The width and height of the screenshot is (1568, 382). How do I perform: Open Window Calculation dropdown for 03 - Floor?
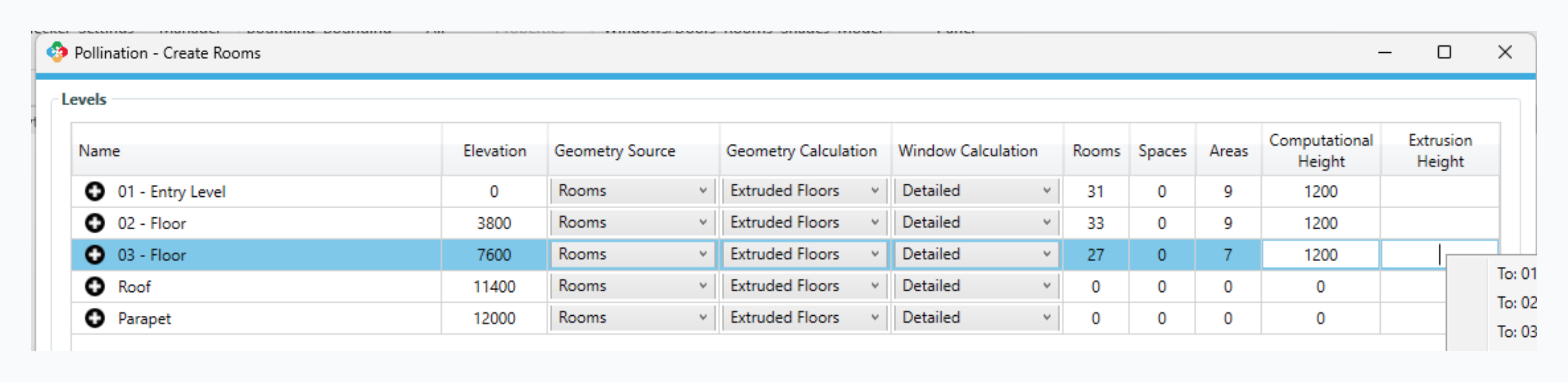[x=976, y=254]
